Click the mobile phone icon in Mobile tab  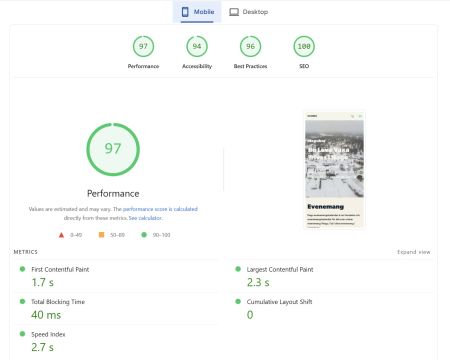185,12
